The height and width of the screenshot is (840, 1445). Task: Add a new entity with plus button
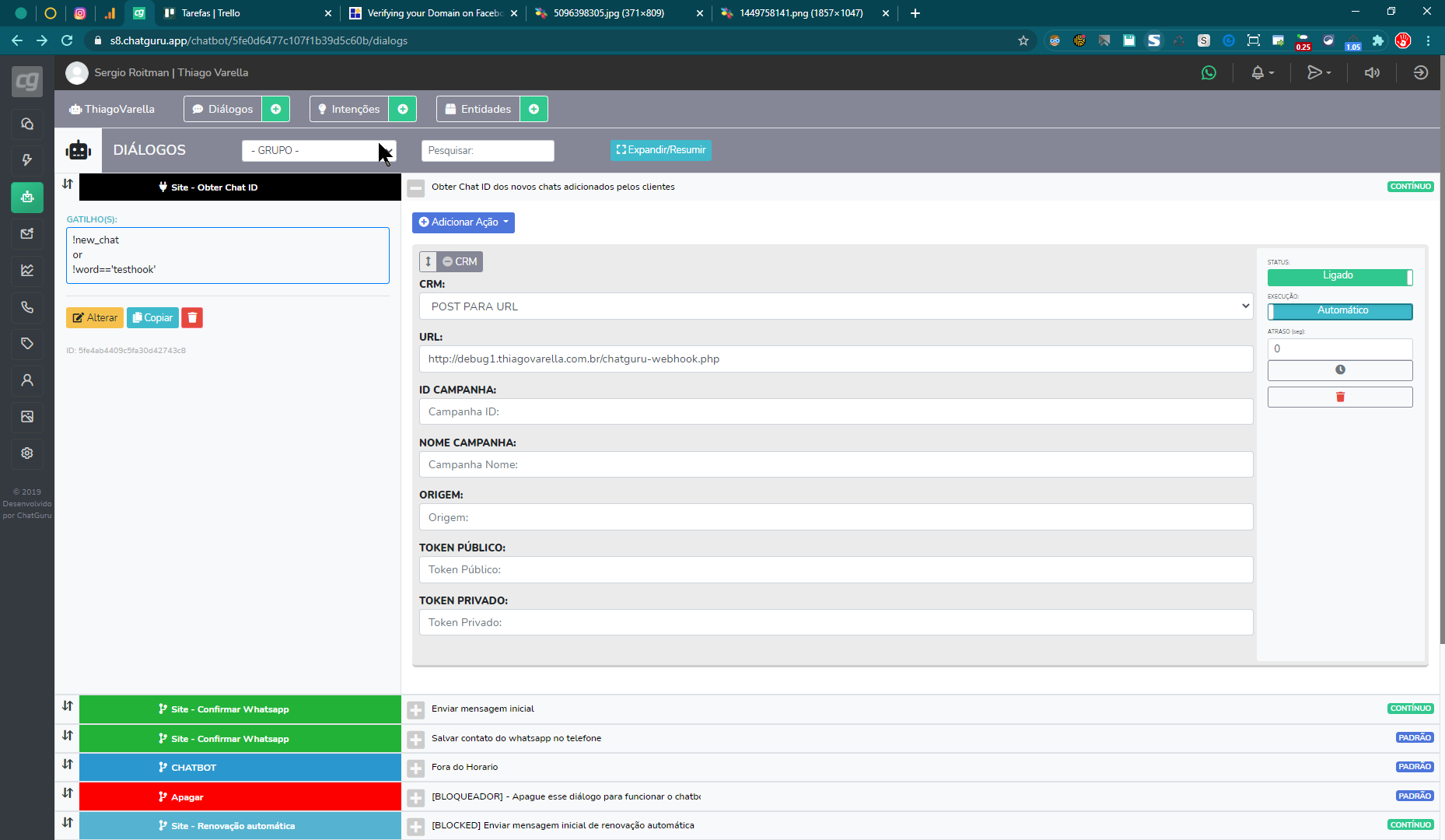(534, 109)
